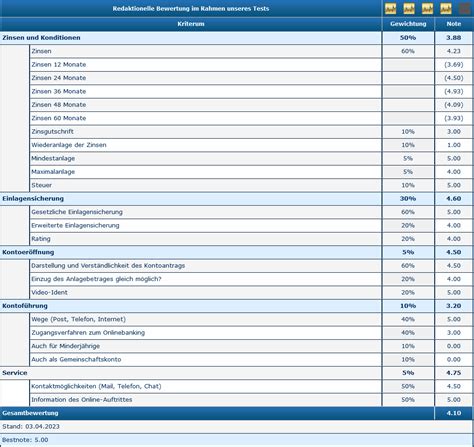The height and width of the screenshot is (447, 474).
Task: Click the fourth gold rating icon
Action: click(x=446, y=9)
